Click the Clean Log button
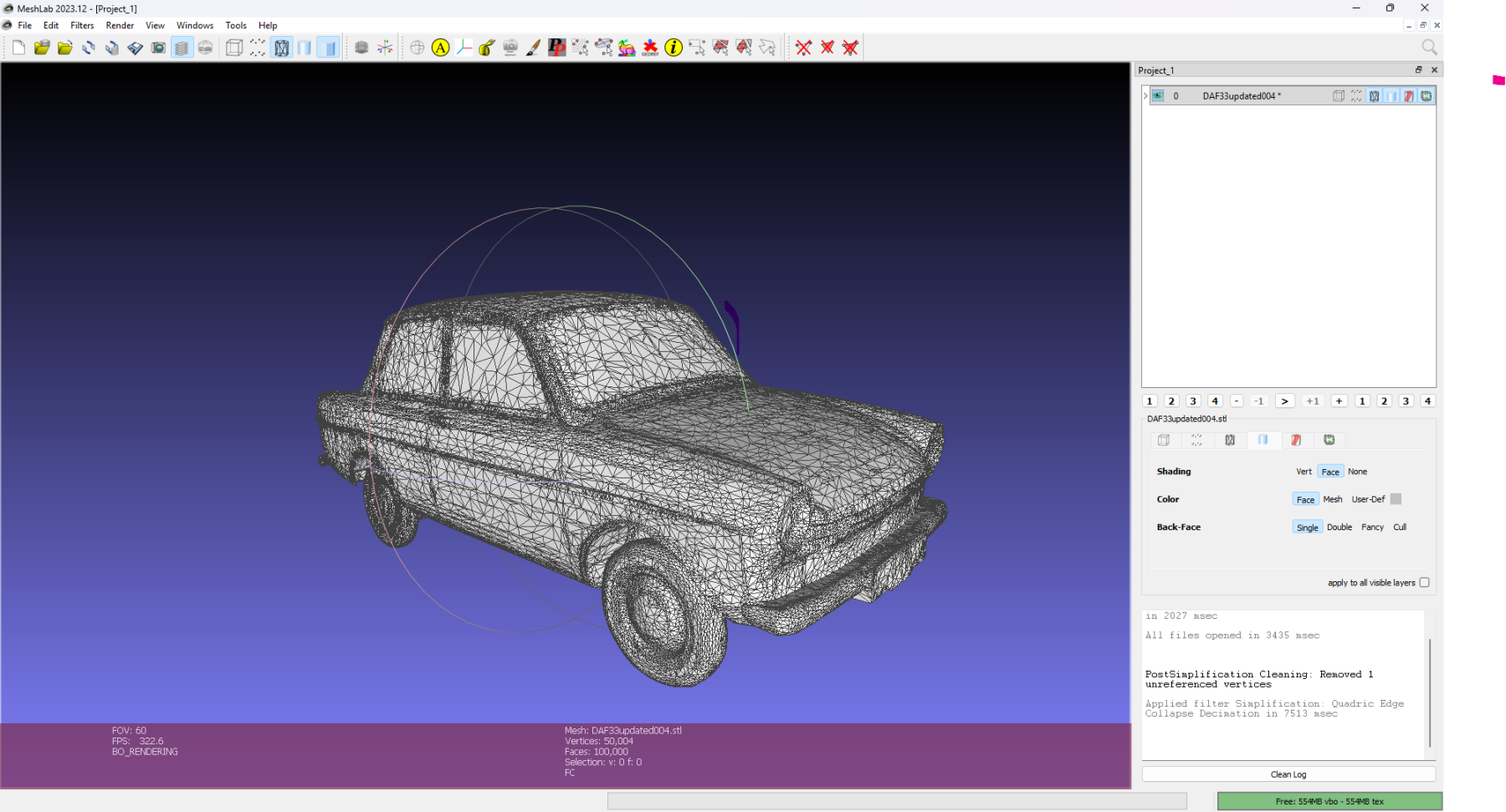 pos(1288,774)
